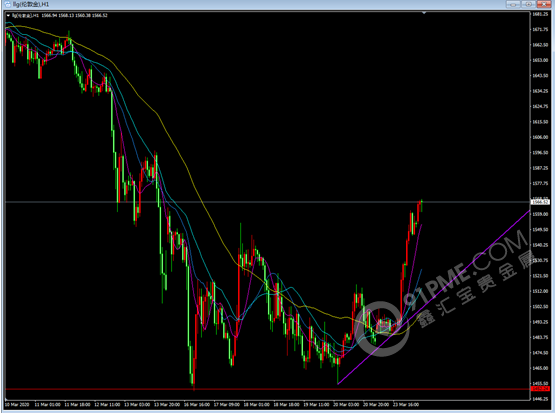Click the chart window icon in title bar

[x=7, y=4]
